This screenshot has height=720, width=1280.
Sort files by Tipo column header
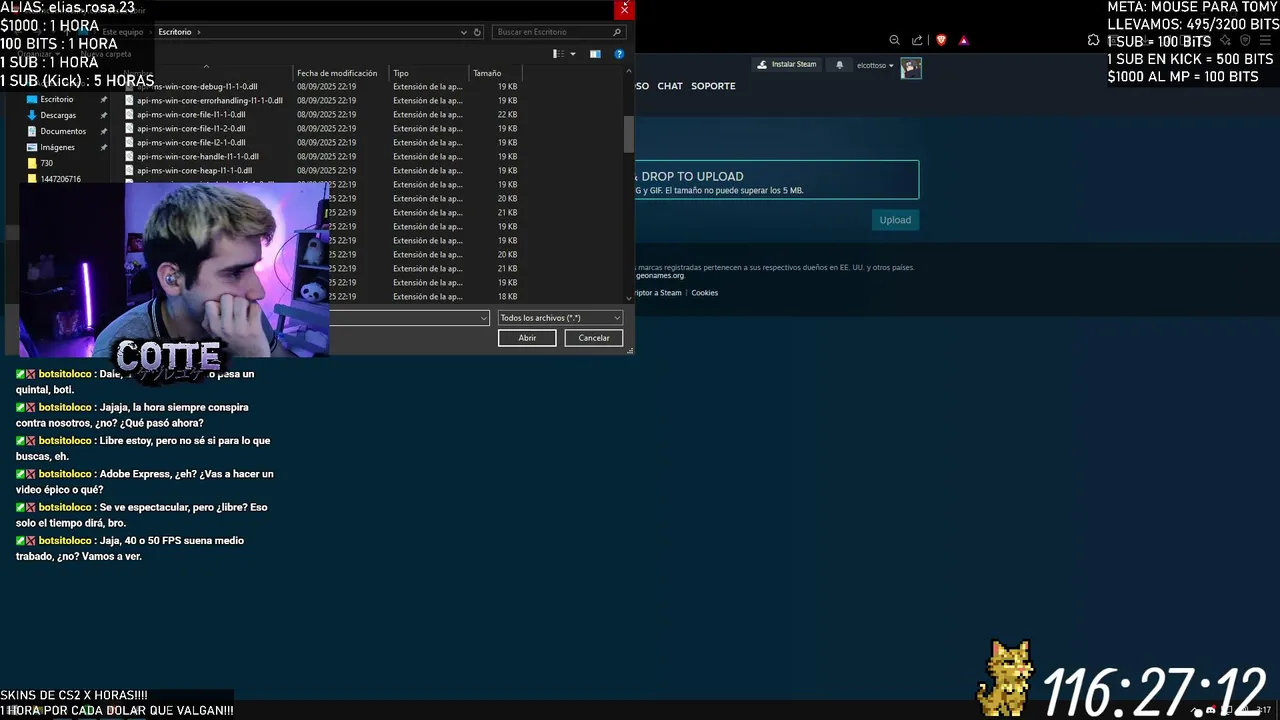tap(401, 73)
